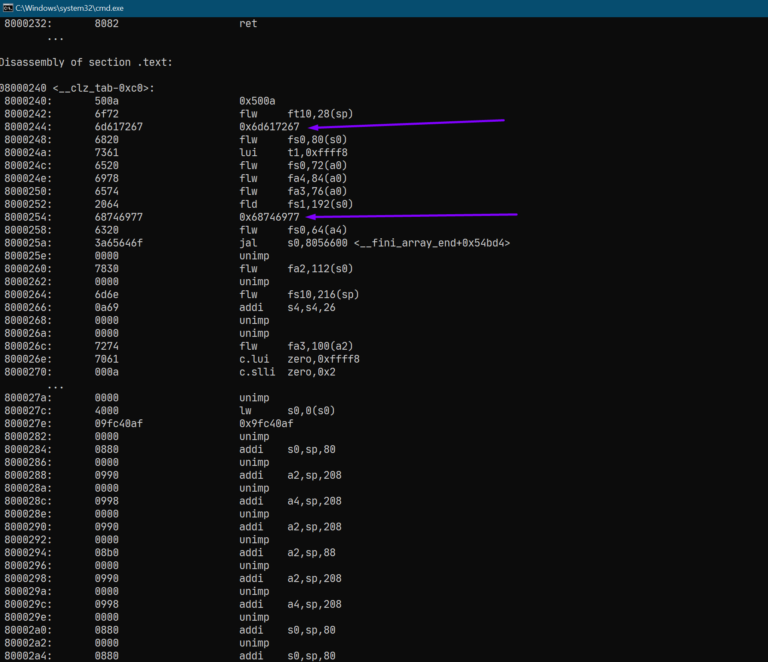Click the arrowhead pointing at 0x6d617267
This screenshot has width=768, height=662.
click(x=313, y=127)
